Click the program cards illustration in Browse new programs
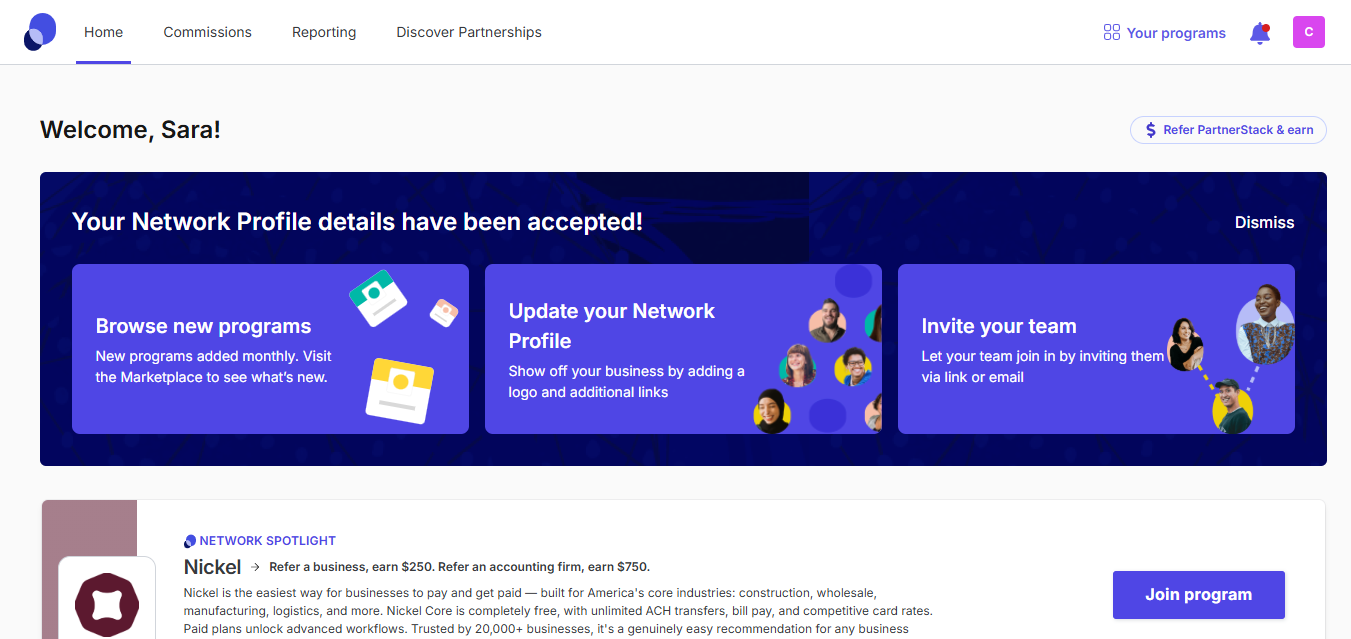This screenshot has height=639, width=1351. click(402, 347)
